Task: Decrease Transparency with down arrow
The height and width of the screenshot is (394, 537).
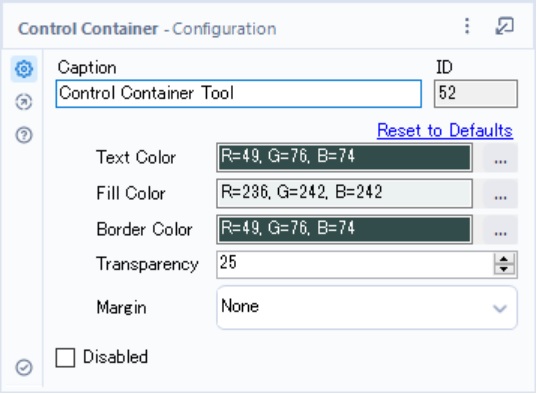Action: (504, 269)
